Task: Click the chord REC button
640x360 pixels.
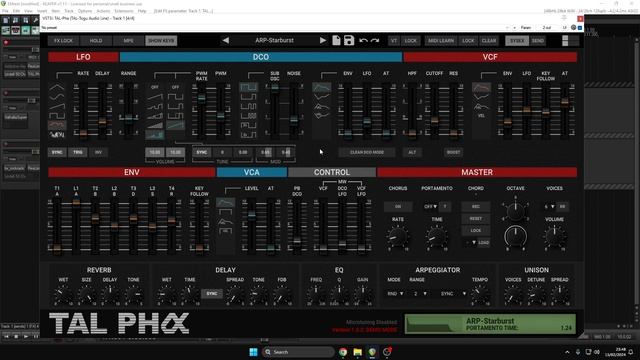Action: [476, 207]
